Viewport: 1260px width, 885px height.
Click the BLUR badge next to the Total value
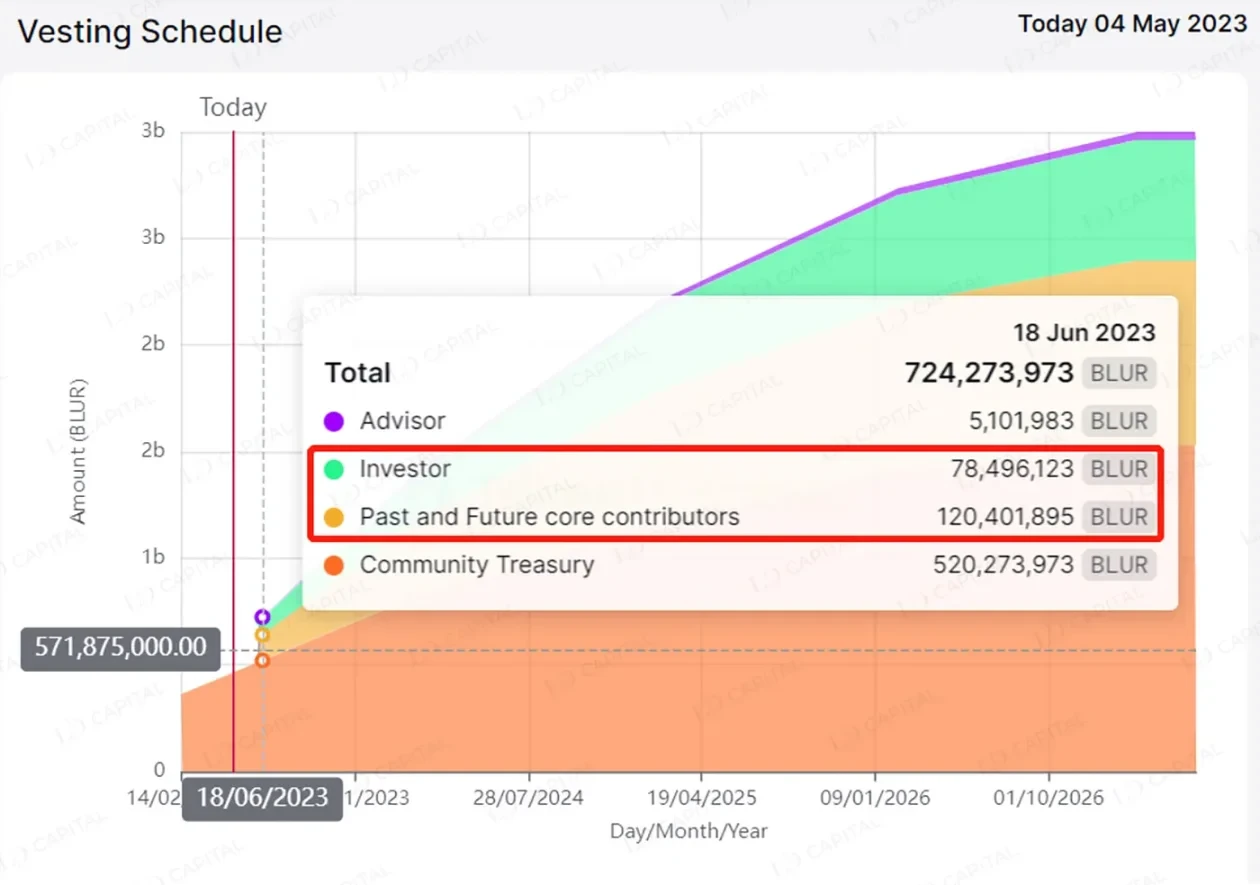click(1119, 372)
